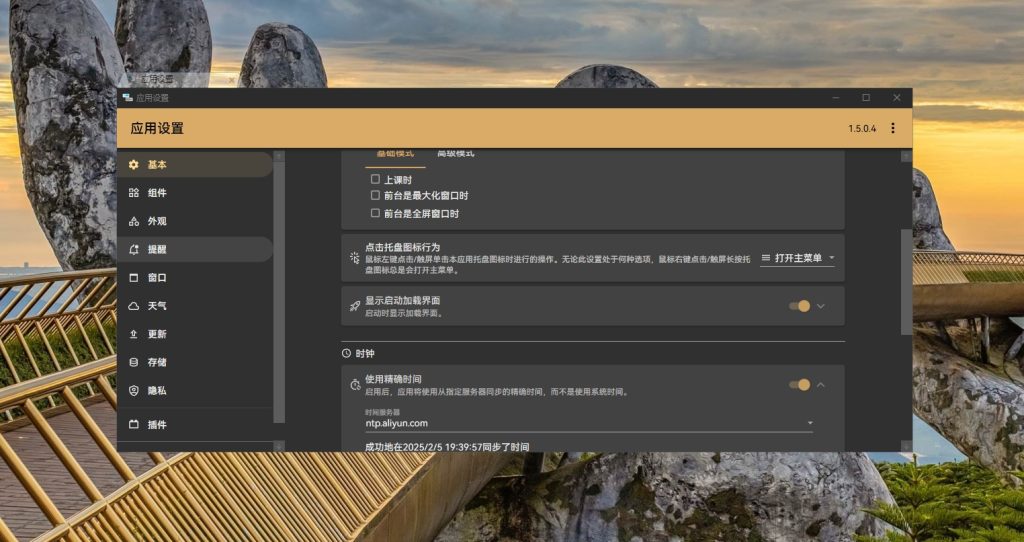This screenshot has height=542, width=1024.
Task: Close the 应用设置 window
Action: (897, 98)
